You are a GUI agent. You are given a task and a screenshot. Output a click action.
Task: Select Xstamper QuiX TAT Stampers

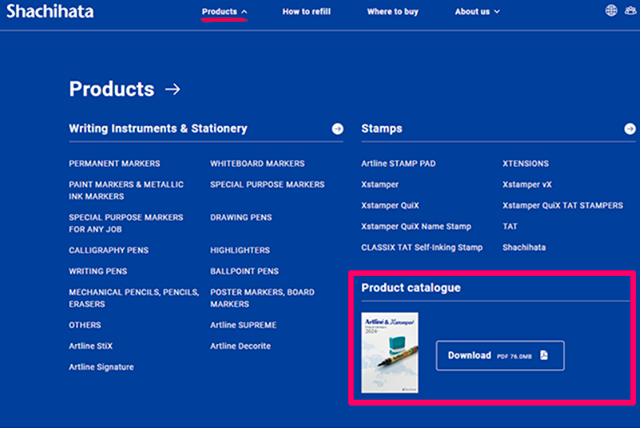tap(563, 205)
